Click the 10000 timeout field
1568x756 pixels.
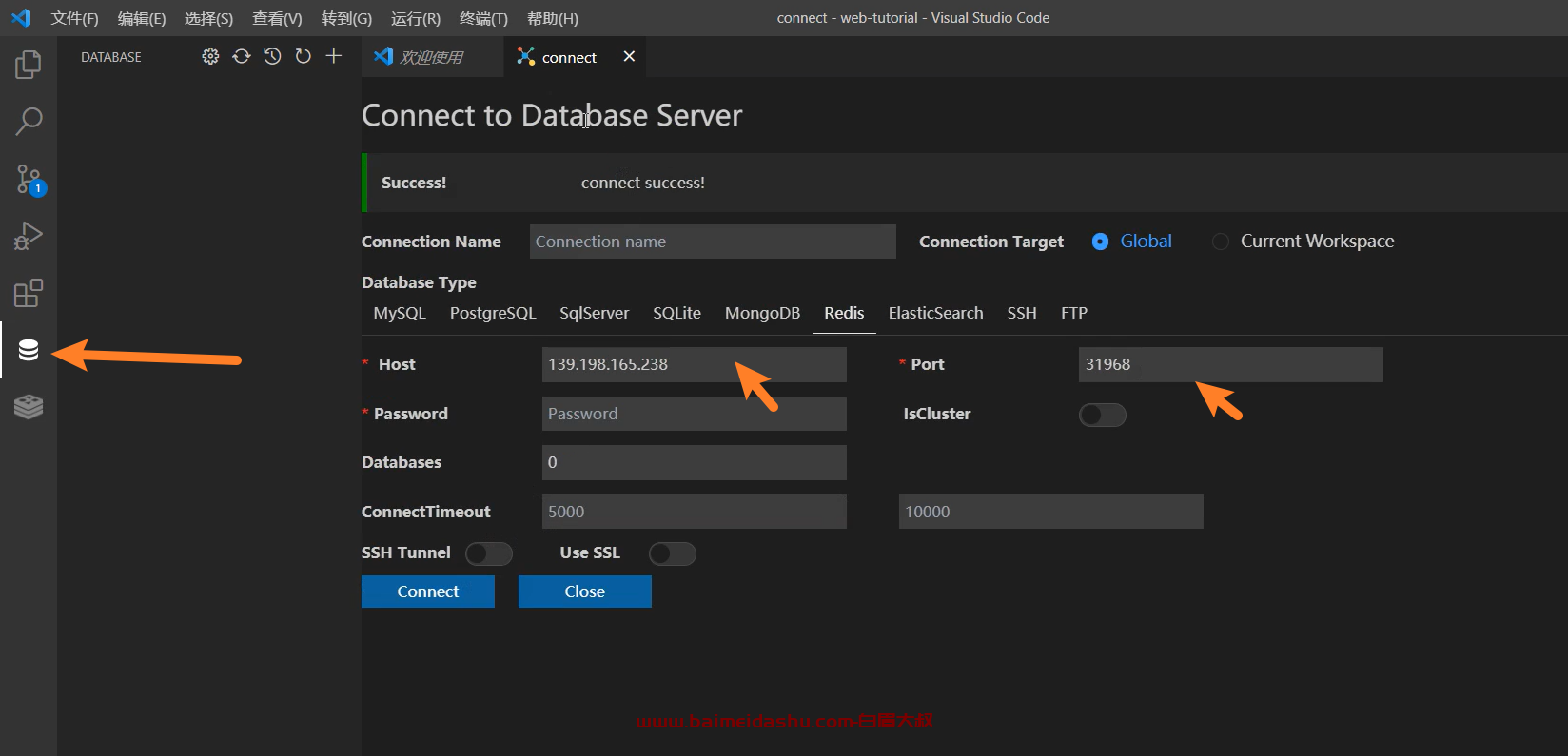1051,512
